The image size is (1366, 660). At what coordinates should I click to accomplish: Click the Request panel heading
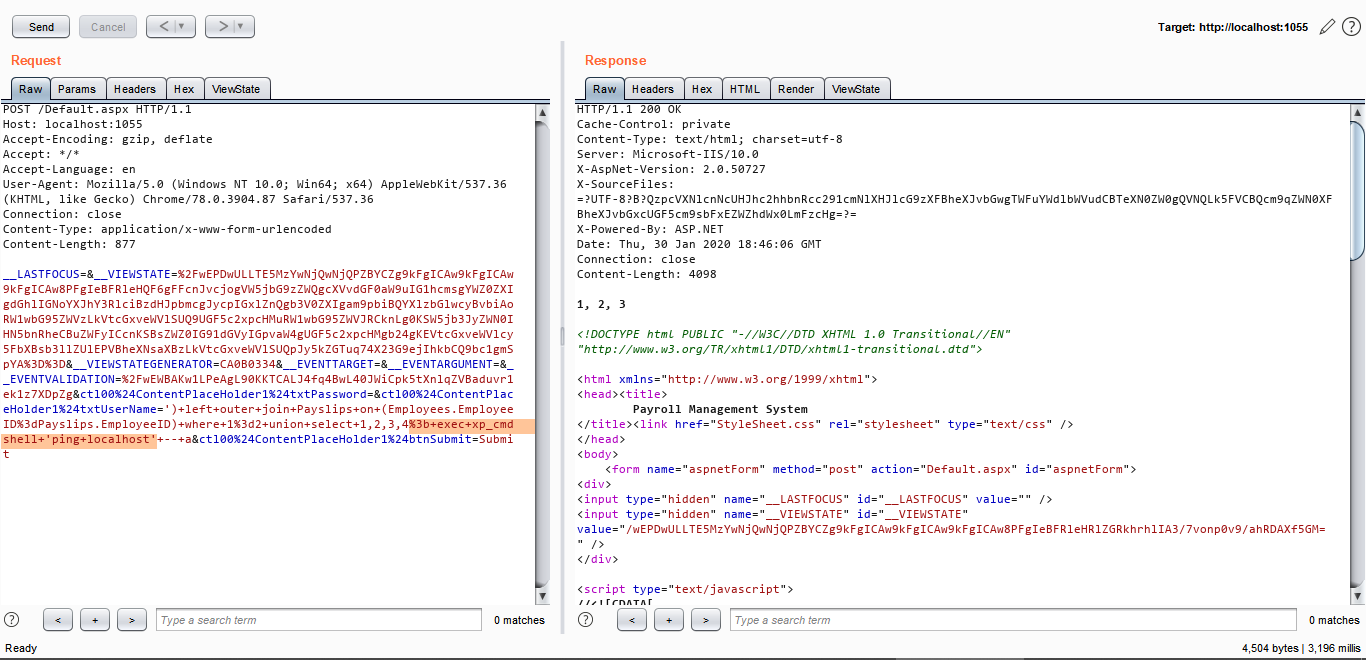point(37,61)
